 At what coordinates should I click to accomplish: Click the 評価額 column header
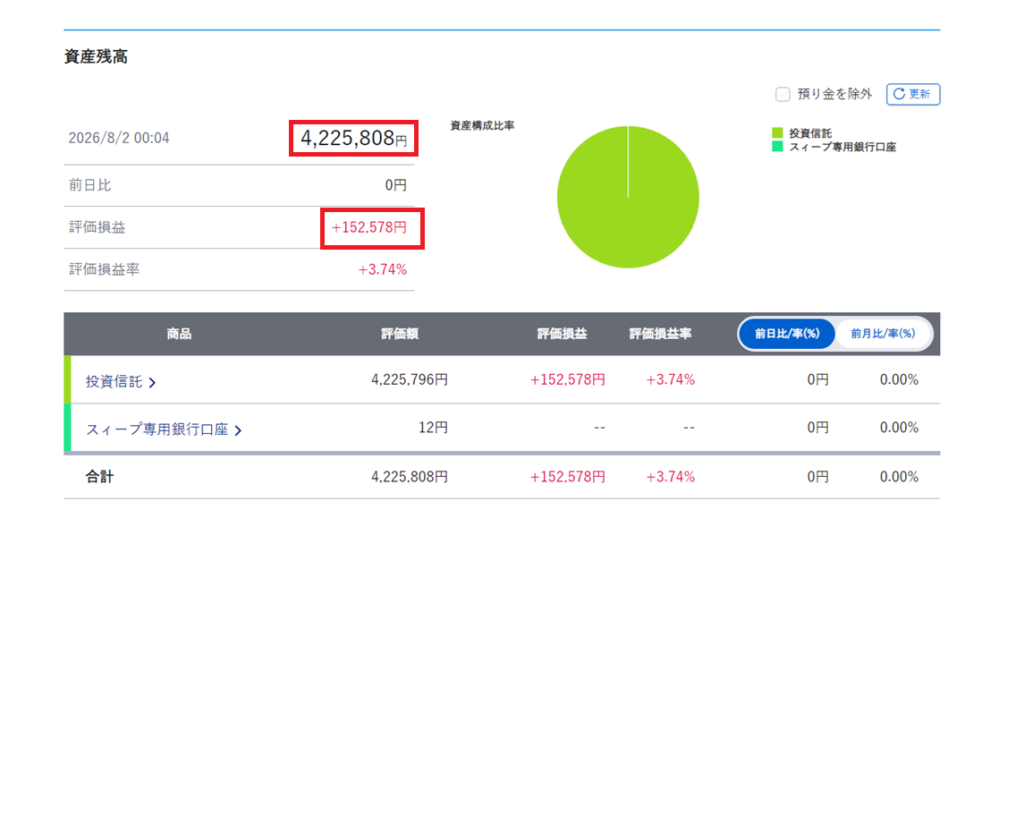(x=400, y=334)
